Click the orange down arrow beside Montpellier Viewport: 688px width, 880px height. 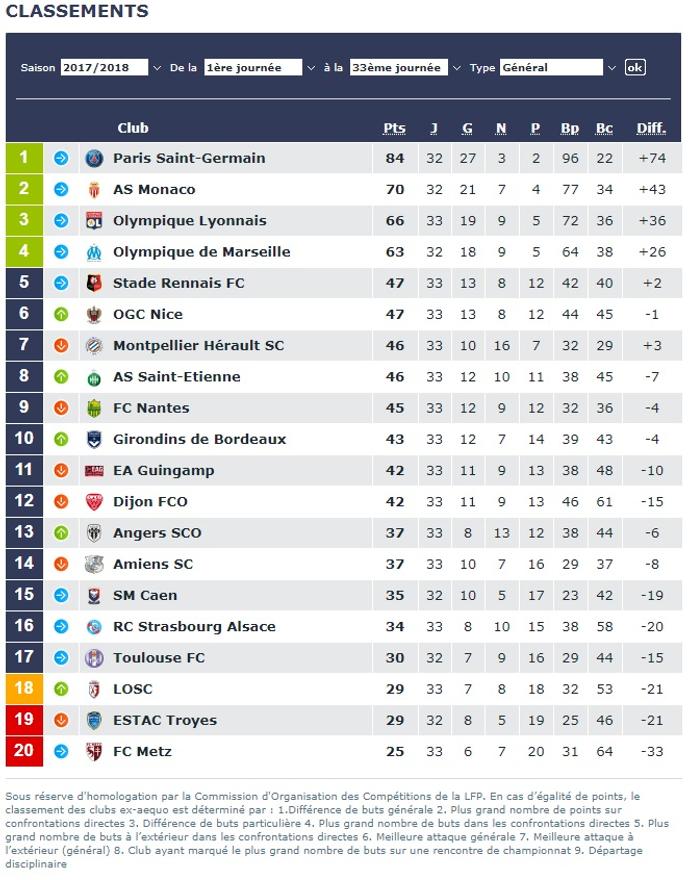[x=61, y=346]
